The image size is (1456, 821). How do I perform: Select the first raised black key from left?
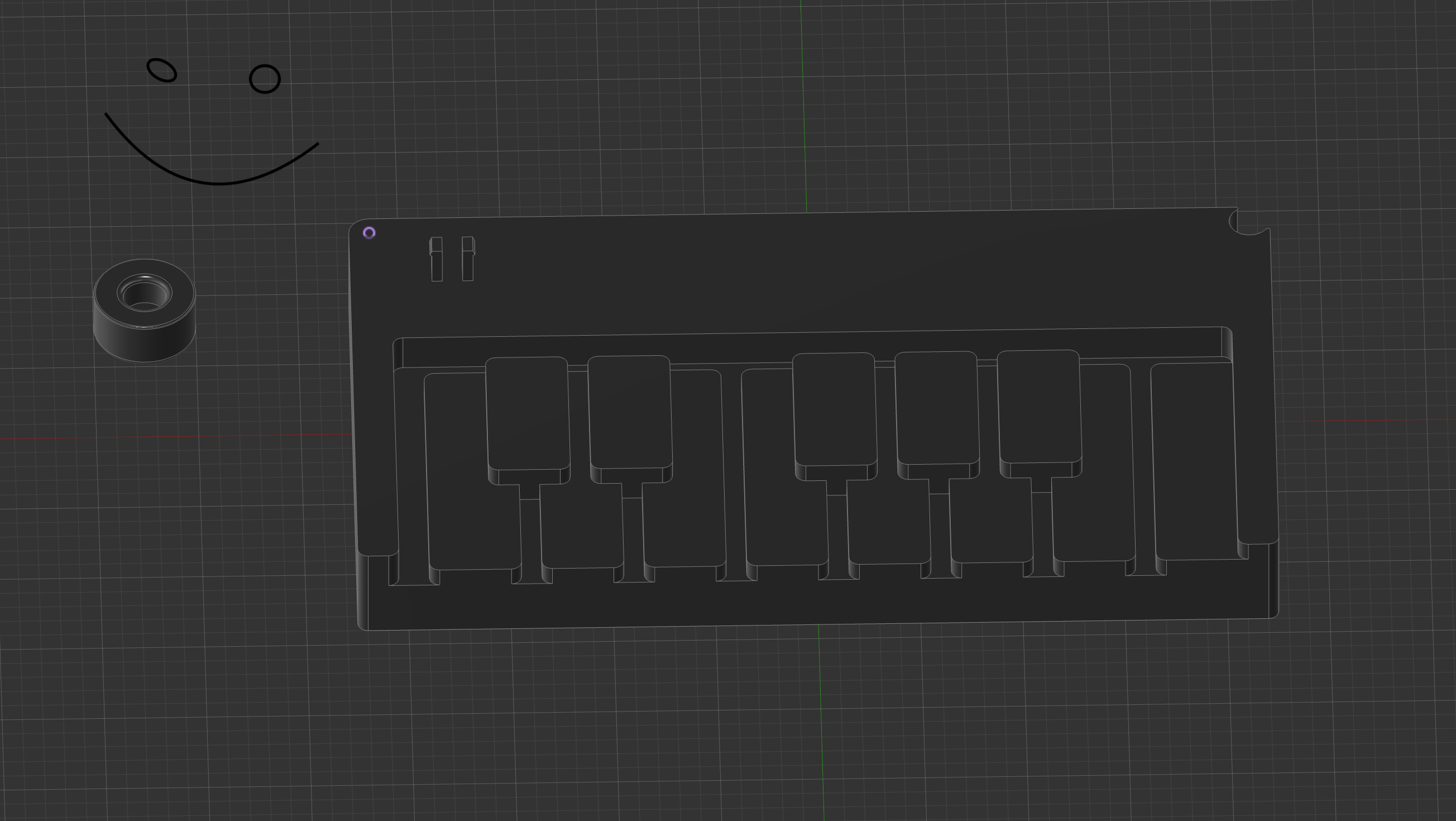pyautogui.click(x=528, y=413)
